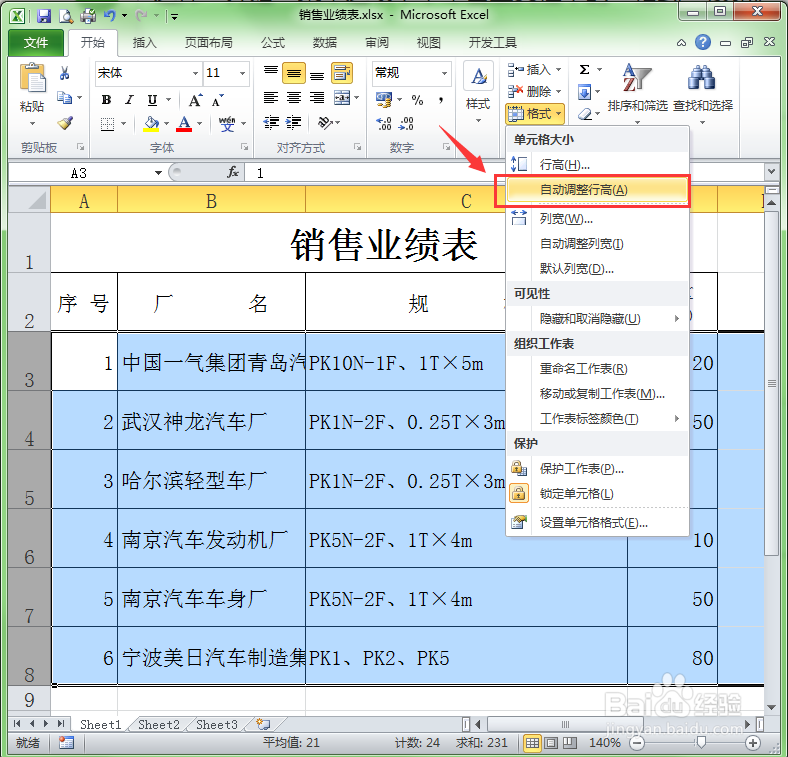Click decrease indent icon
This screenshot has height=757, width=788.
pyautogui.click(x=271, y=122)
